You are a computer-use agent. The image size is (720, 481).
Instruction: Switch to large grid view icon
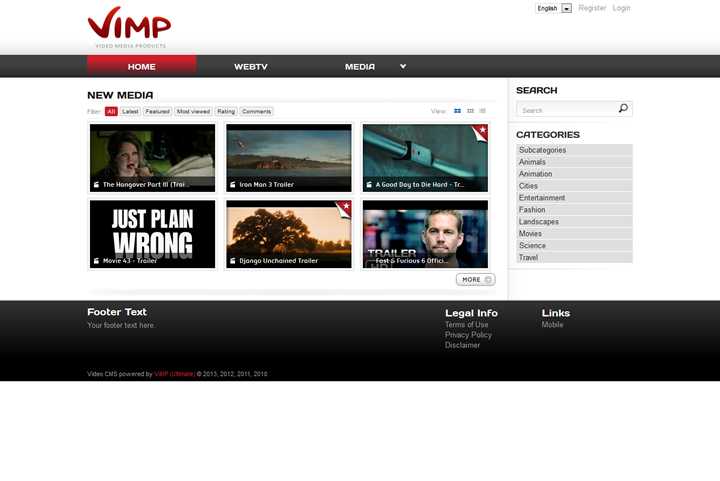(457, 111)
